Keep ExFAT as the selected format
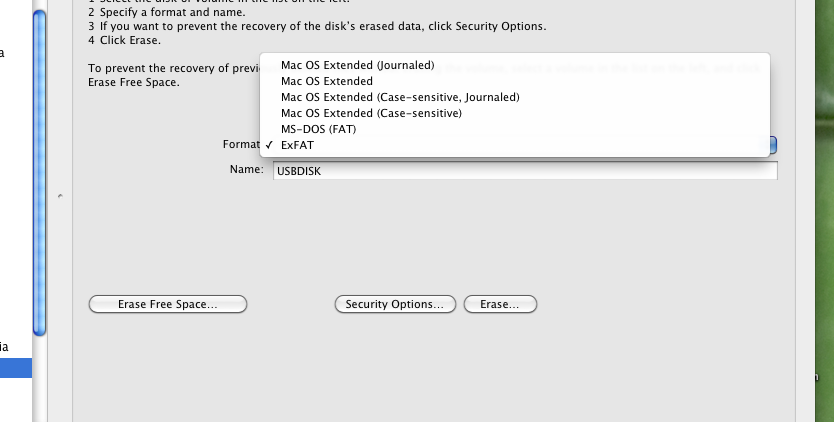Image resolution: width=834 pixels, height=422 pixels. pos(298,146)
